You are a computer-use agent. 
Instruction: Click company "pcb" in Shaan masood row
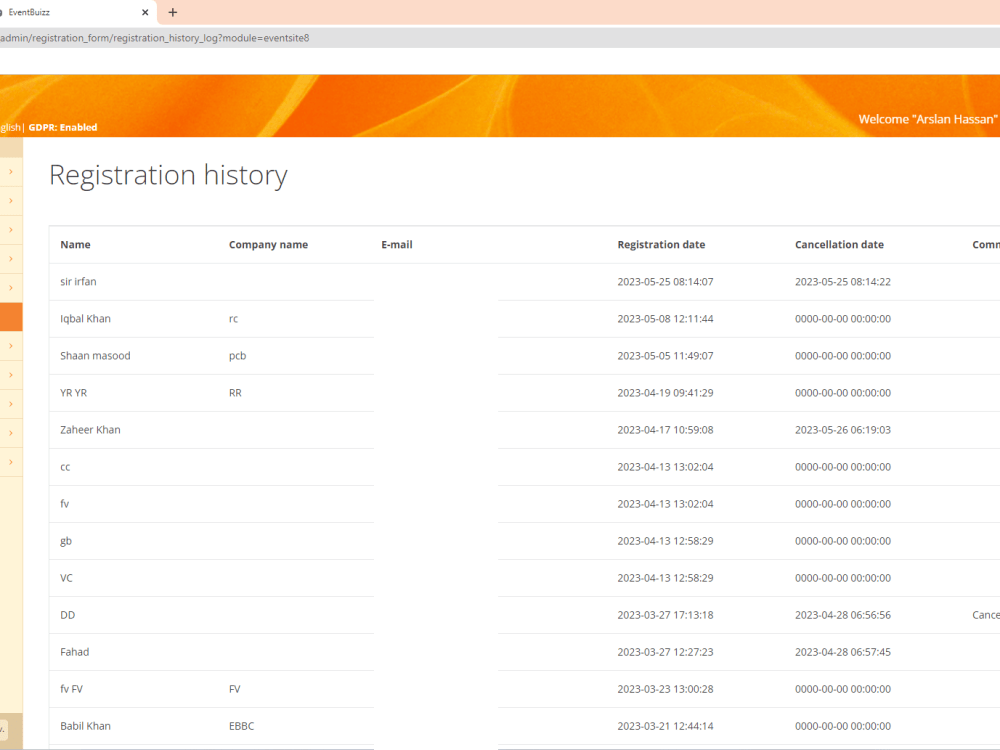pyautogui.click(x=237, y=355)
